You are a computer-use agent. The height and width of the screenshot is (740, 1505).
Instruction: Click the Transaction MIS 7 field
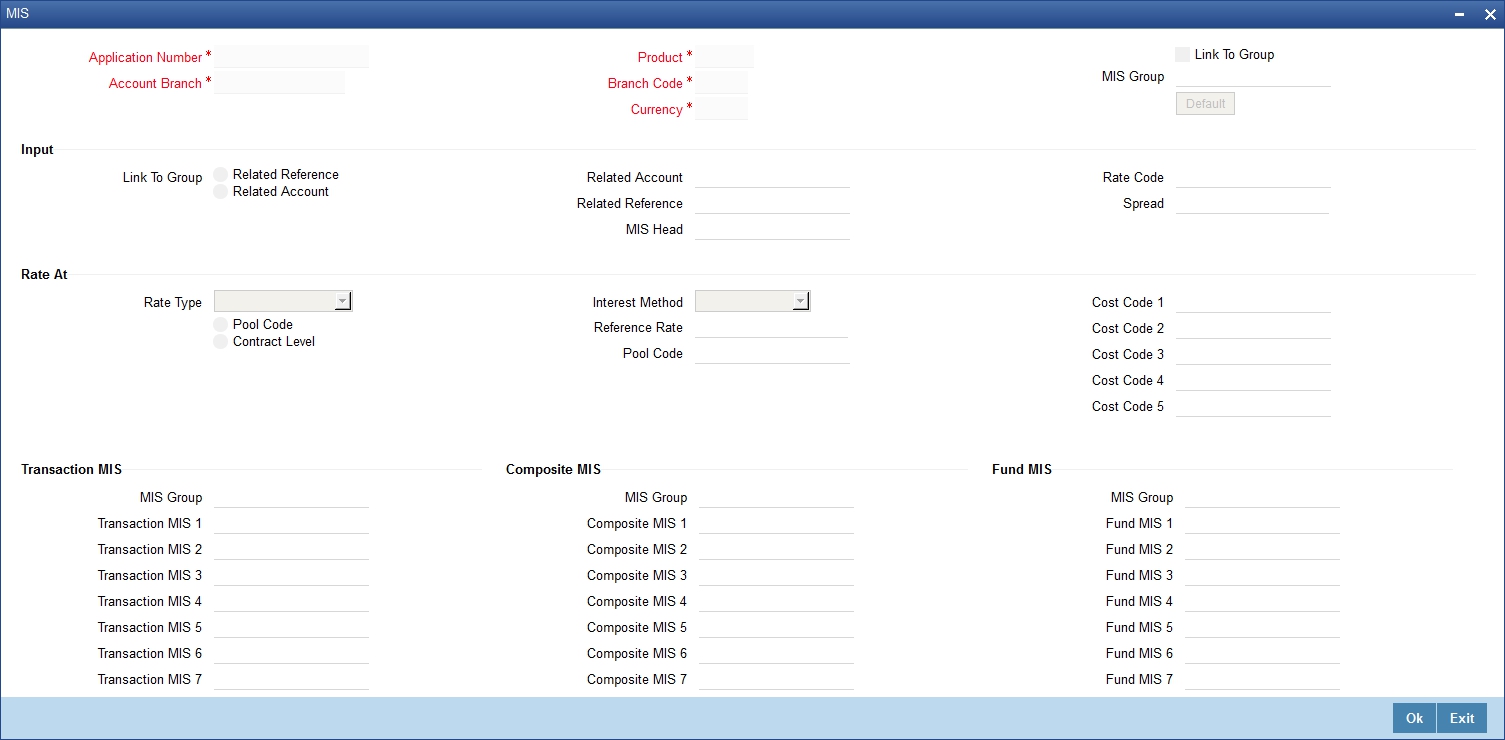[291, 679]
